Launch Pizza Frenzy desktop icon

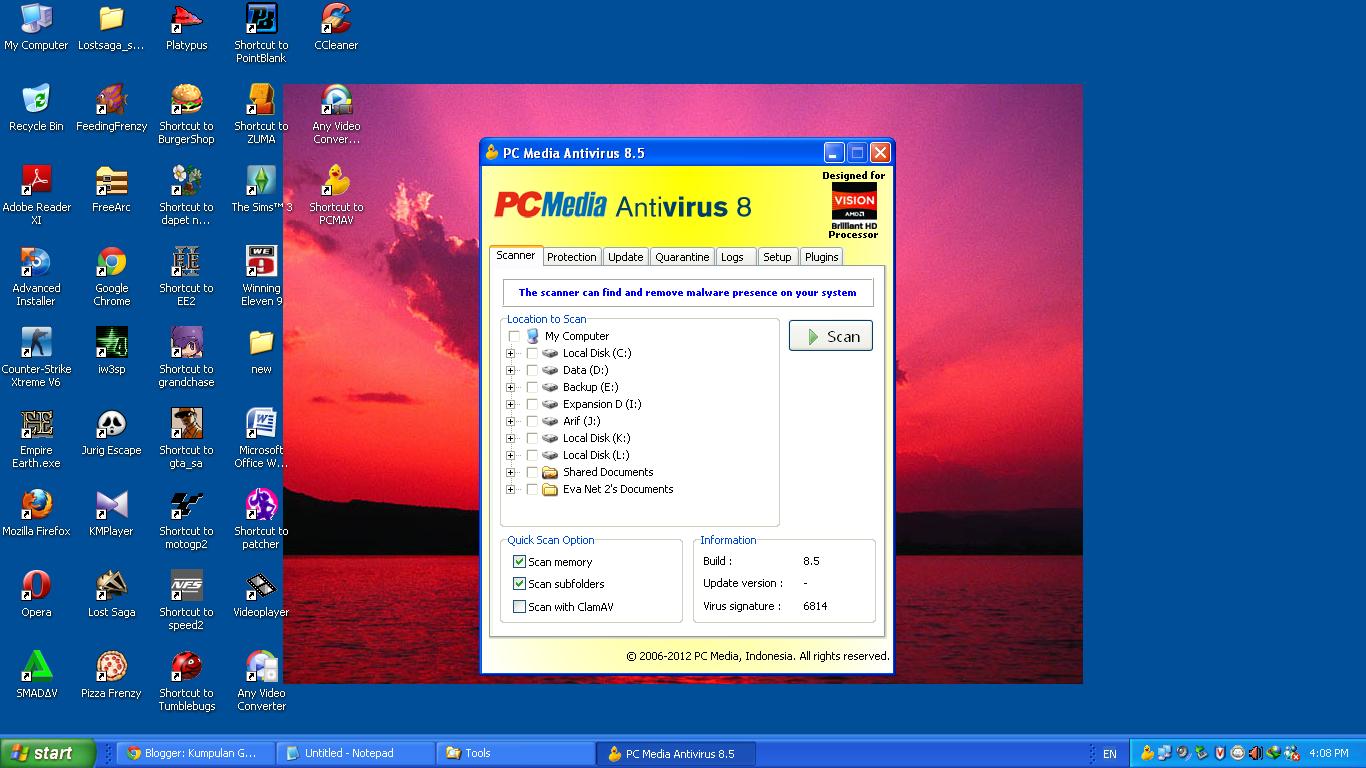coord(111,676)
